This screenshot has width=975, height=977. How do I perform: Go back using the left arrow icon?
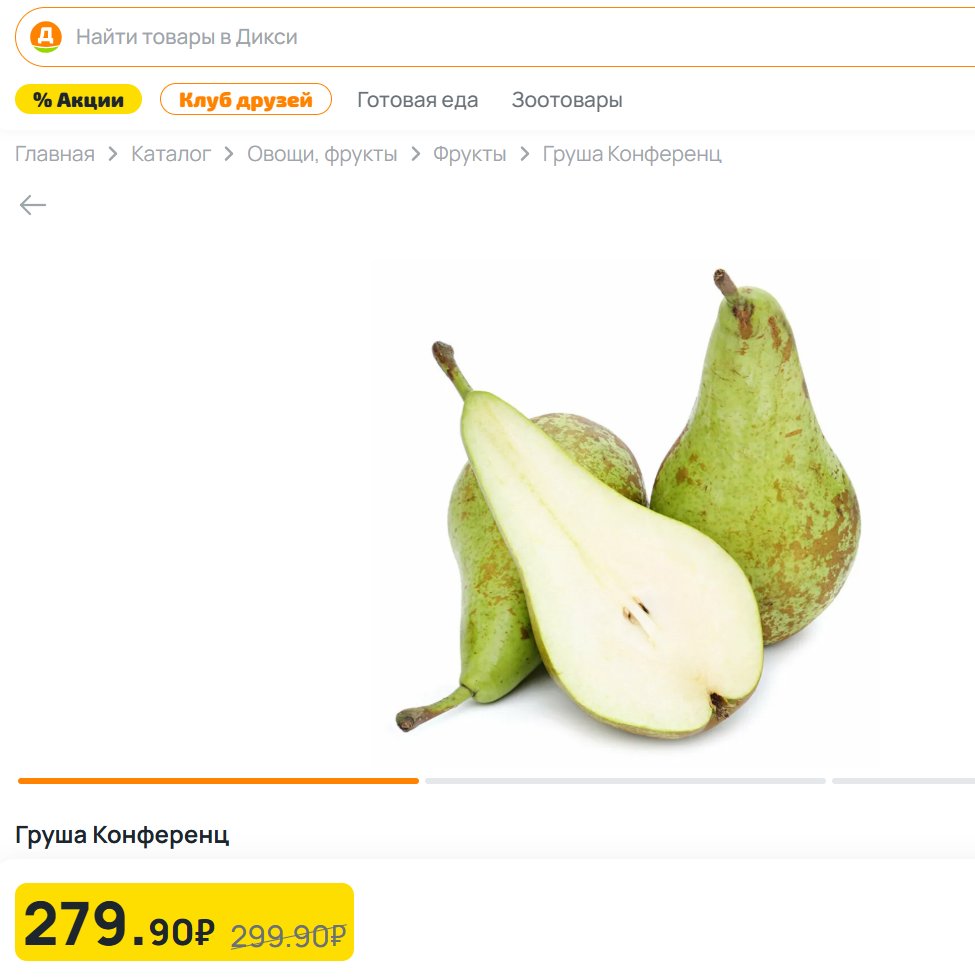click(33, 205)
